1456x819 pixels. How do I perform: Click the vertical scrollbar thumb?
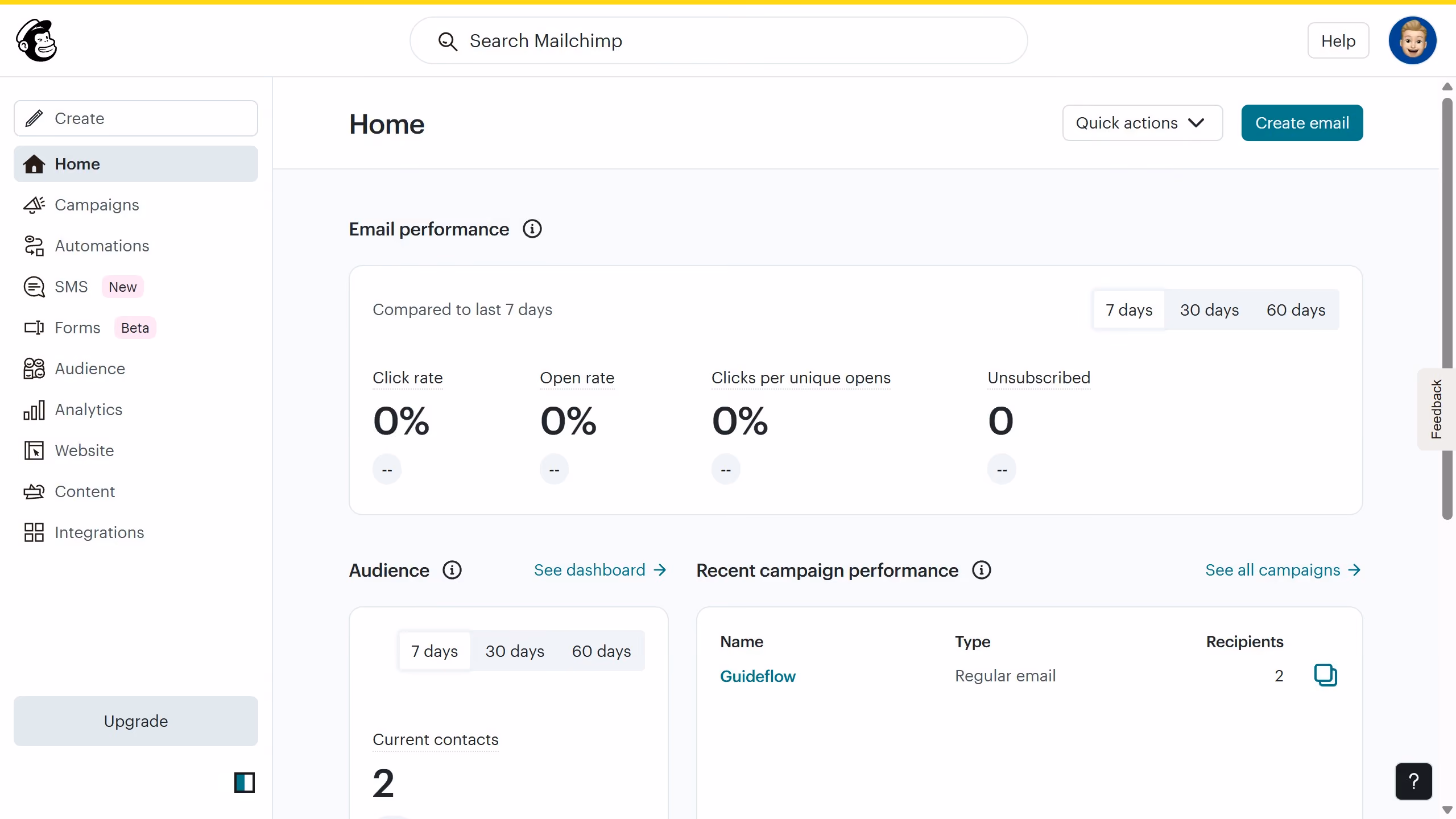1447,309
